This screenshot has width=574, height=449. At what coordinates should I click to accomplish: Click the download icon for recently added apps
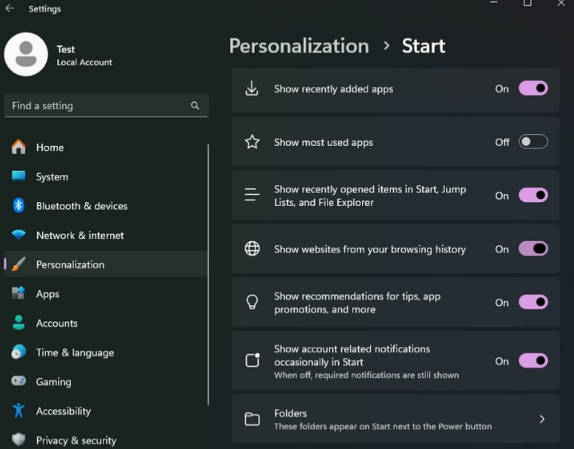(252, 89)
